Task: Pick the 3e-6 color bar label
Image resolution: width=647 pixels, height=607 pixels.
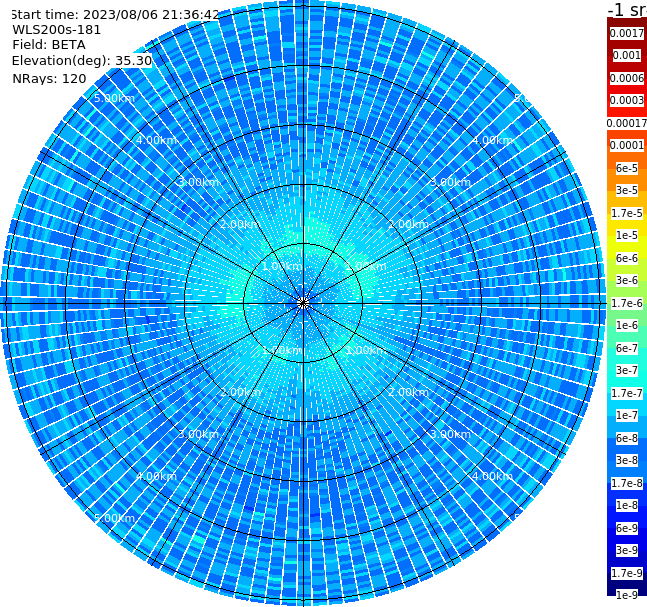Action: [x=627, y=280]
